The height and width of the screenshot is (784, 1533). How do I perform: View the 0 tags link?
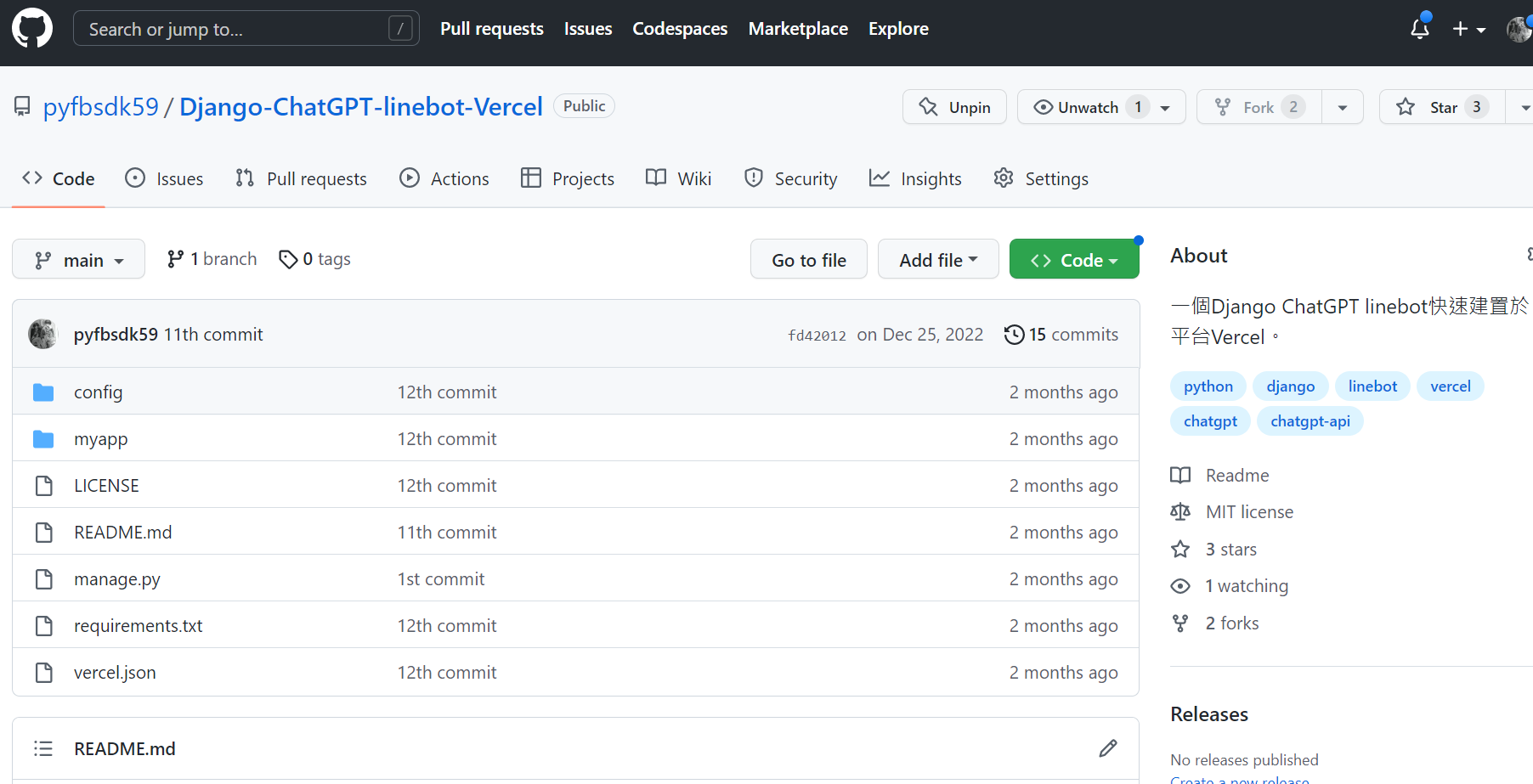coord(315,259)
